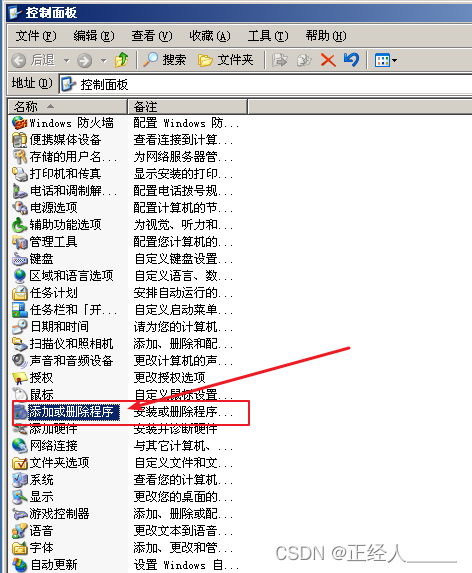Click the Copy To toolbar icon
The height and width of the screenshot is (573, 472).
(x=304, y=60)
